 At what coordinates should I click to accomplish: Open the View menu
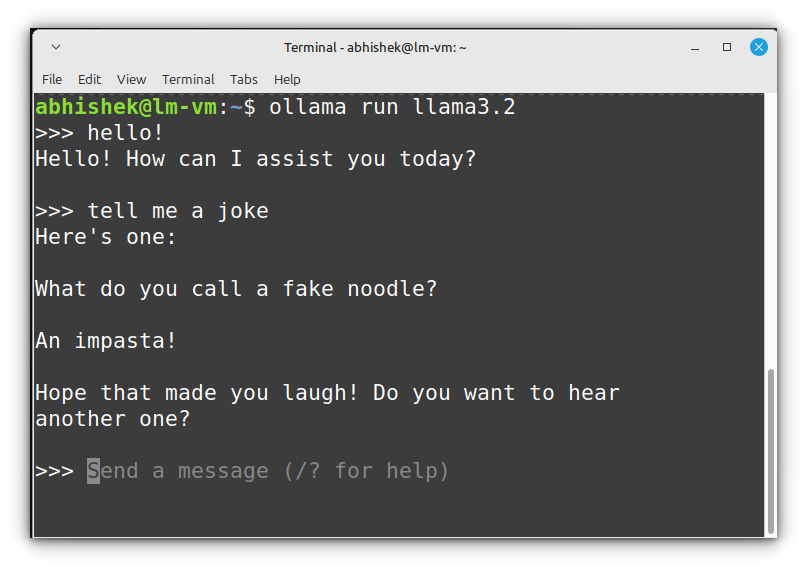pyautogui.click(x=131, y=79)
